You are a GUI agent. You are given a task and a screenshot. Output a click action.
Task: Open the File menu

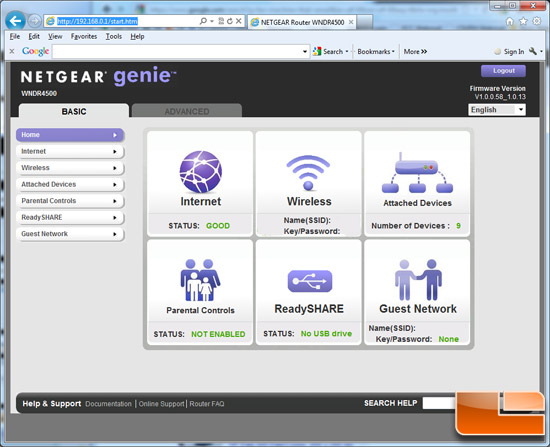[x=14, y=36]
